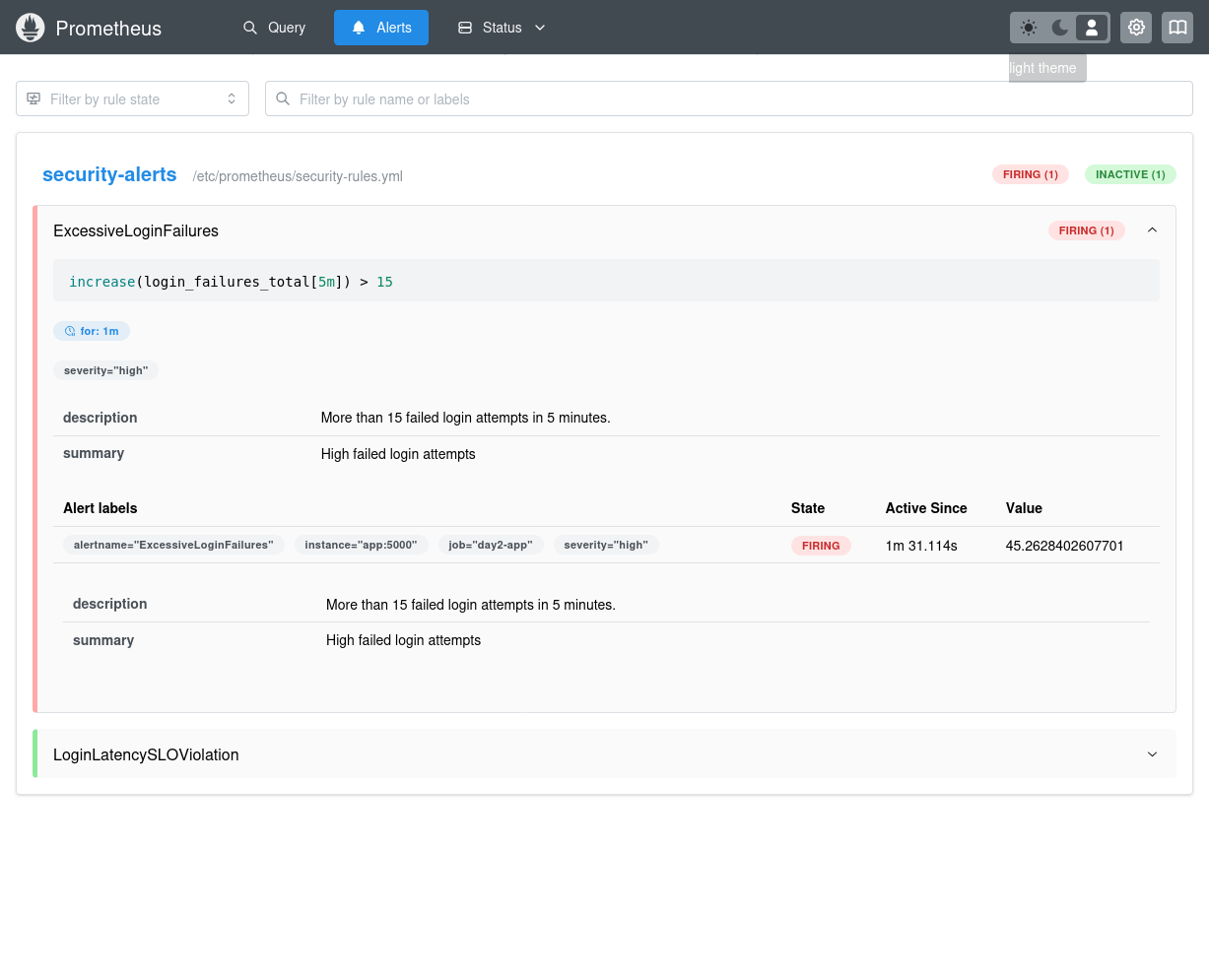This screenshot has width=1209, height=980.
Task: Click the FIRING (1) group badge
Action: coord(1030,174)
